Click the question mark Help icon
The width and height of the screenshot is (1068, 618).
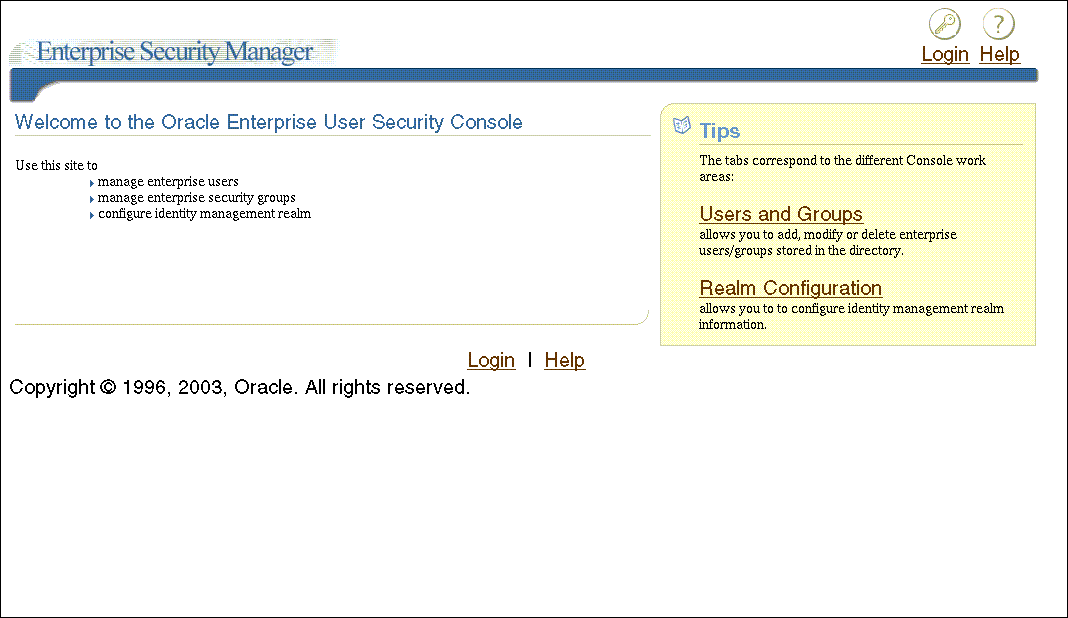pos(998,23)
